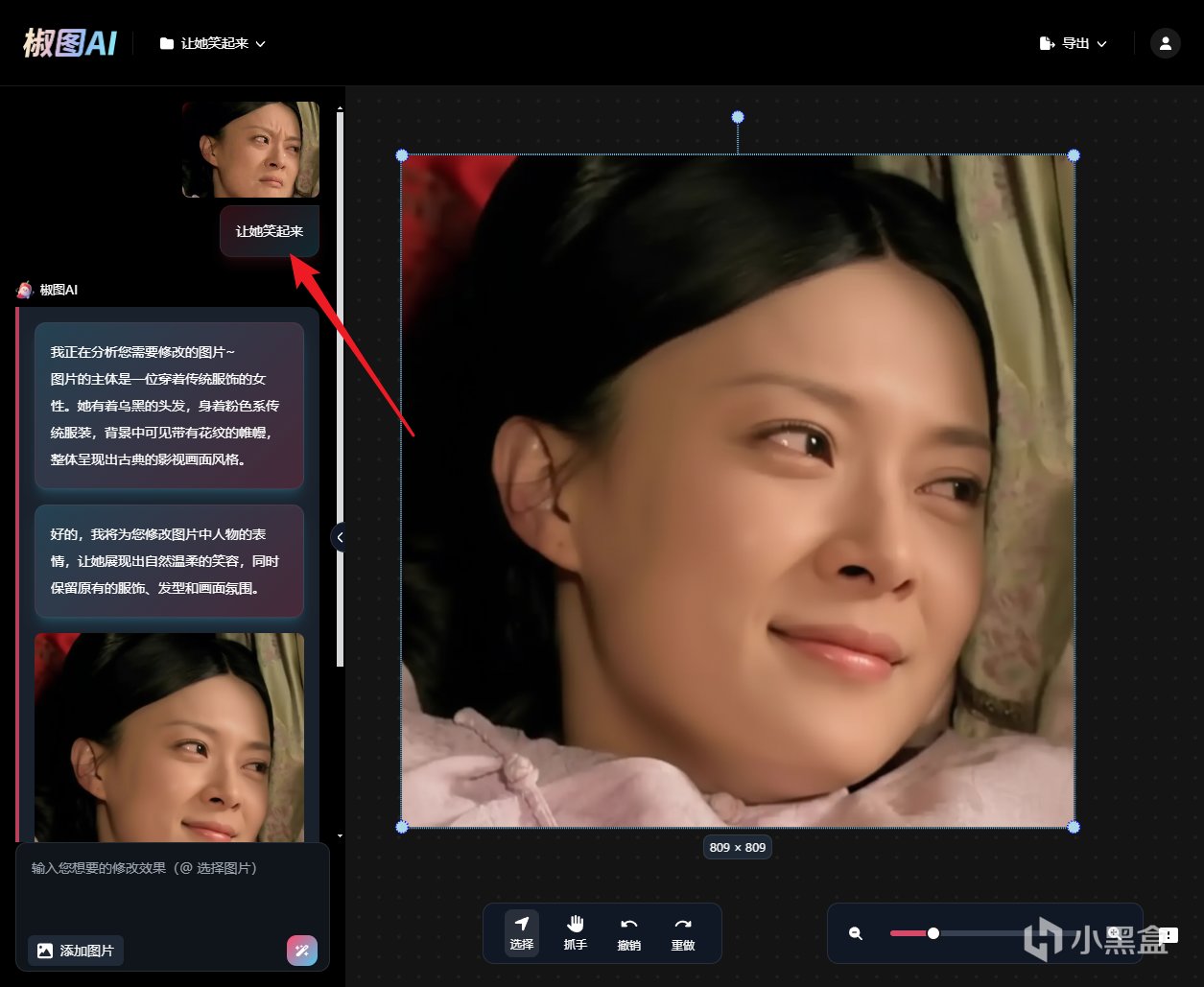Open the generated smiling image in chat
The image size is (1204, 987).
[x=169, y=737]
